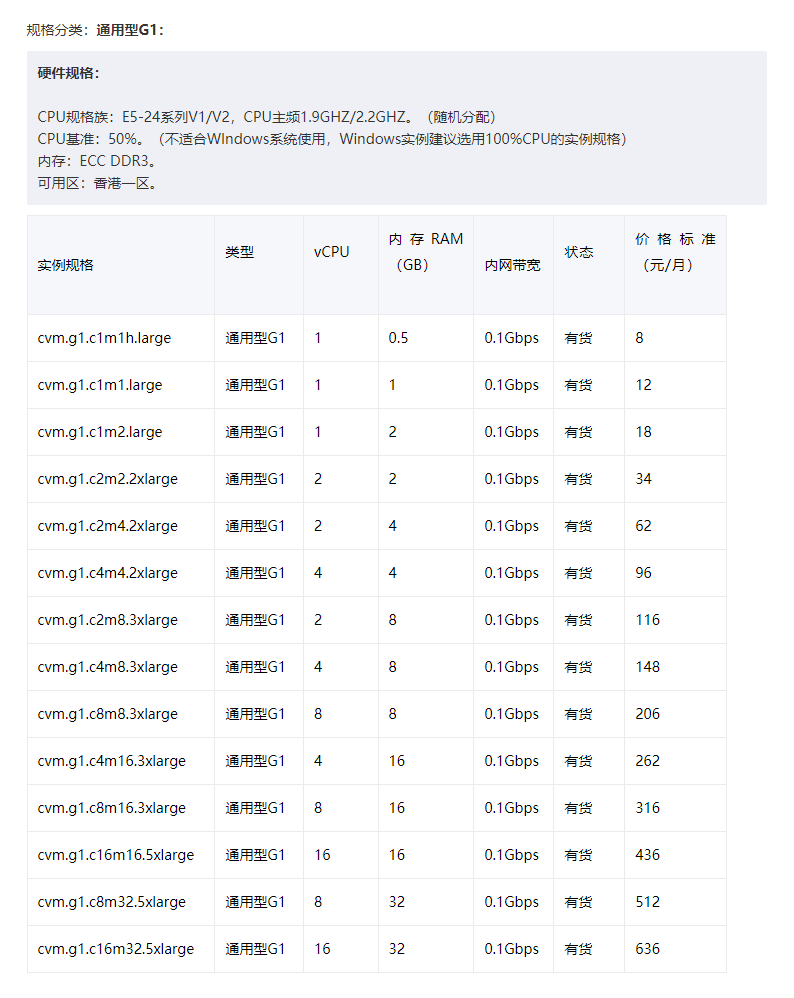Click 有货 status in c2m4.2xlarge row
Screen dimensions: 794x998
pos(579,526)
